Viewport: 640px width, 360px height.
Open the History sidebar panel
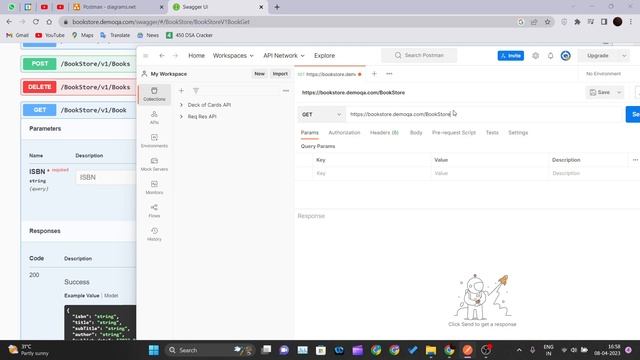(154, 234)
